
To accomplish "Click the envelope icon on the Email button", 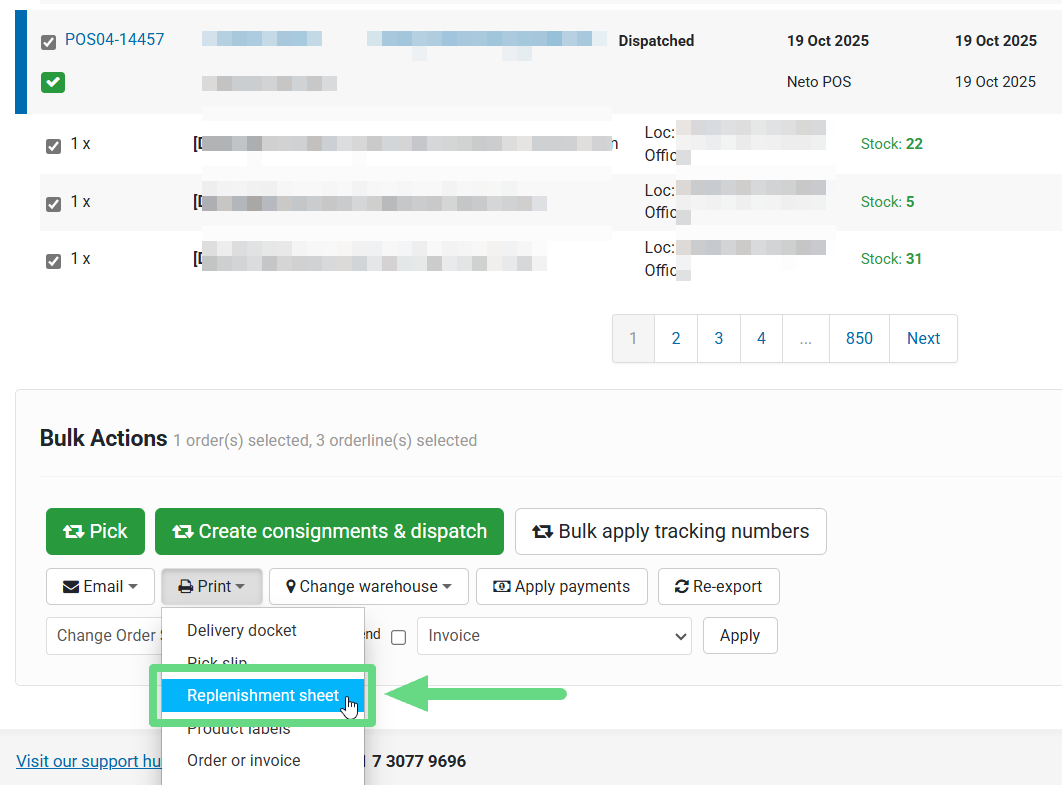I will [x=71, y=587].
